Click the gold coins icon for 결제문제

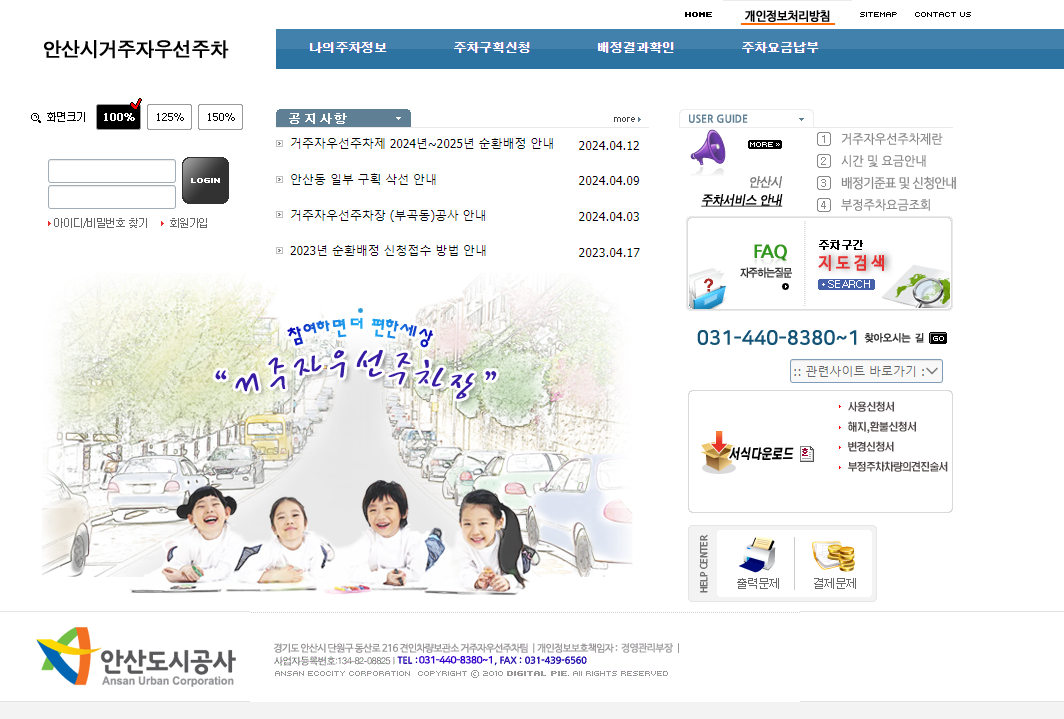(836, 555)
